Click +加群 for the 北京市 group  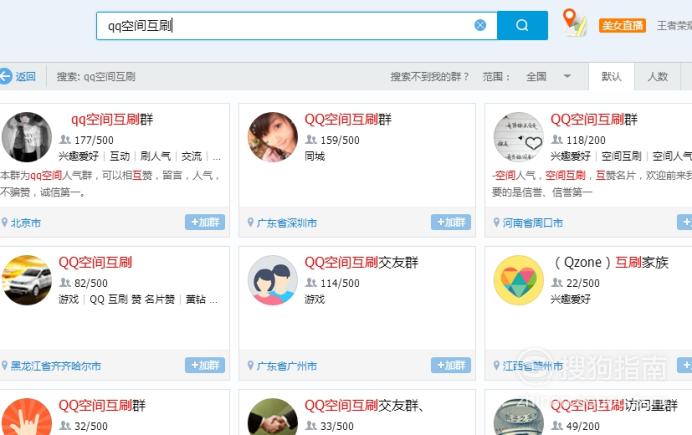205,222
